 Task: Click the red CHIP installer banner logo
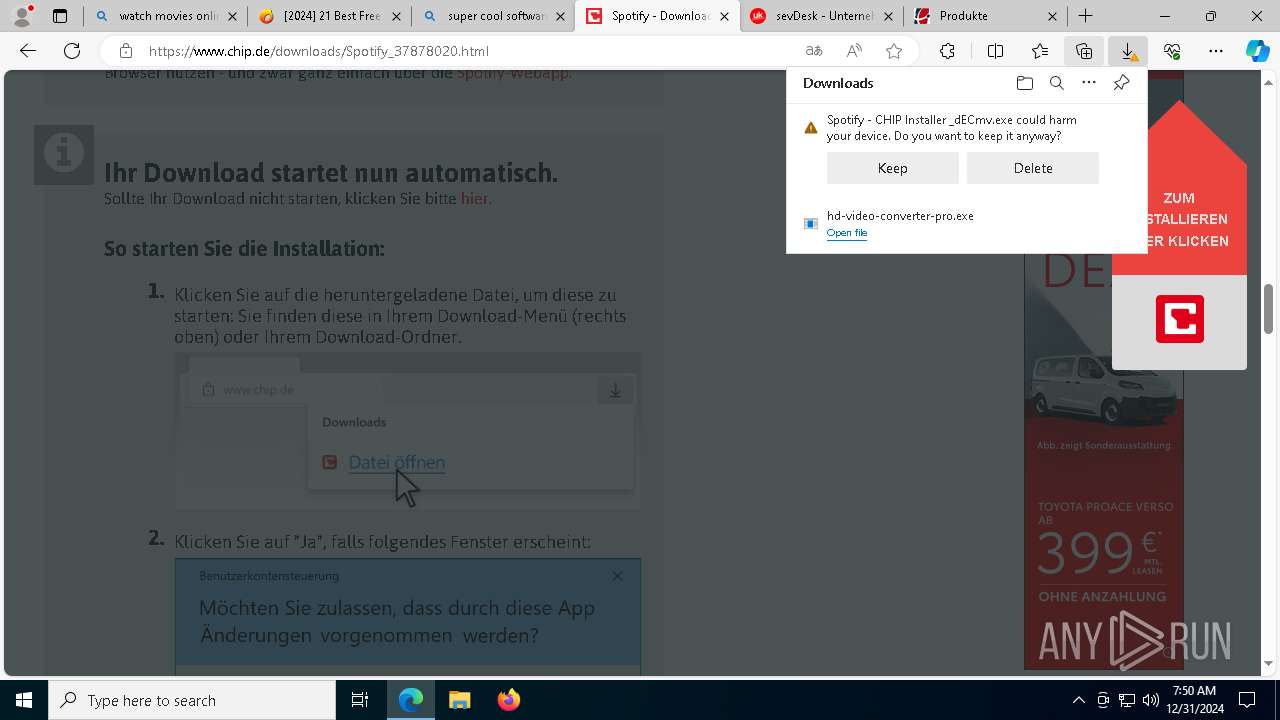tap(1180, 319)
